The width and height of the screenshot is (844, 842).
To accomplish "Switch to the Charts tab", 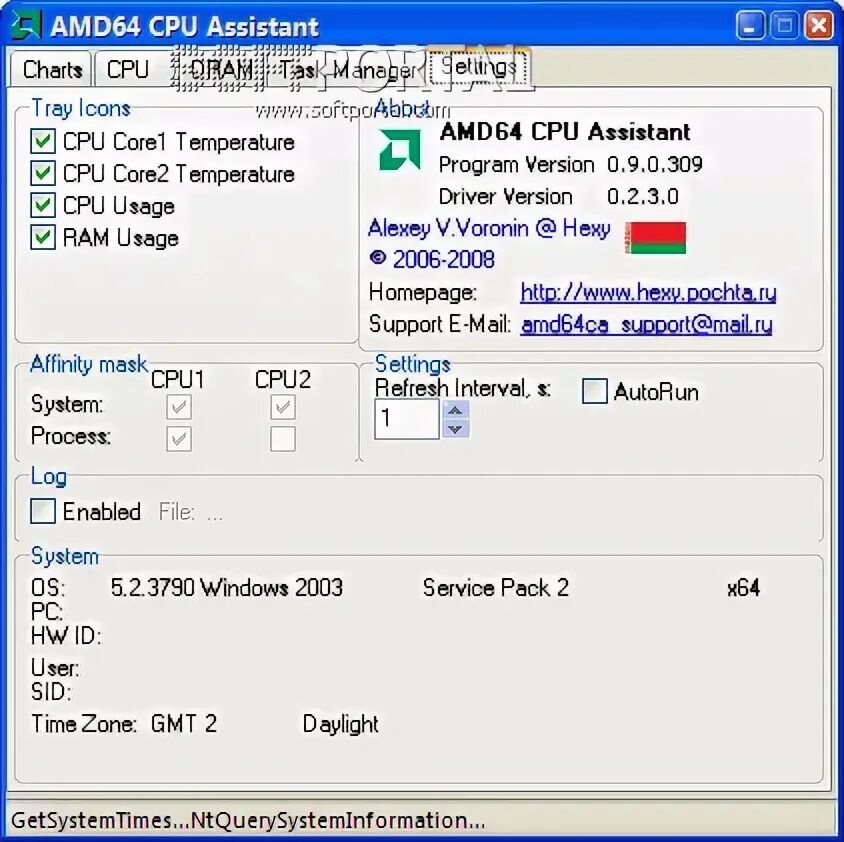I will click(x=51, y=69).
